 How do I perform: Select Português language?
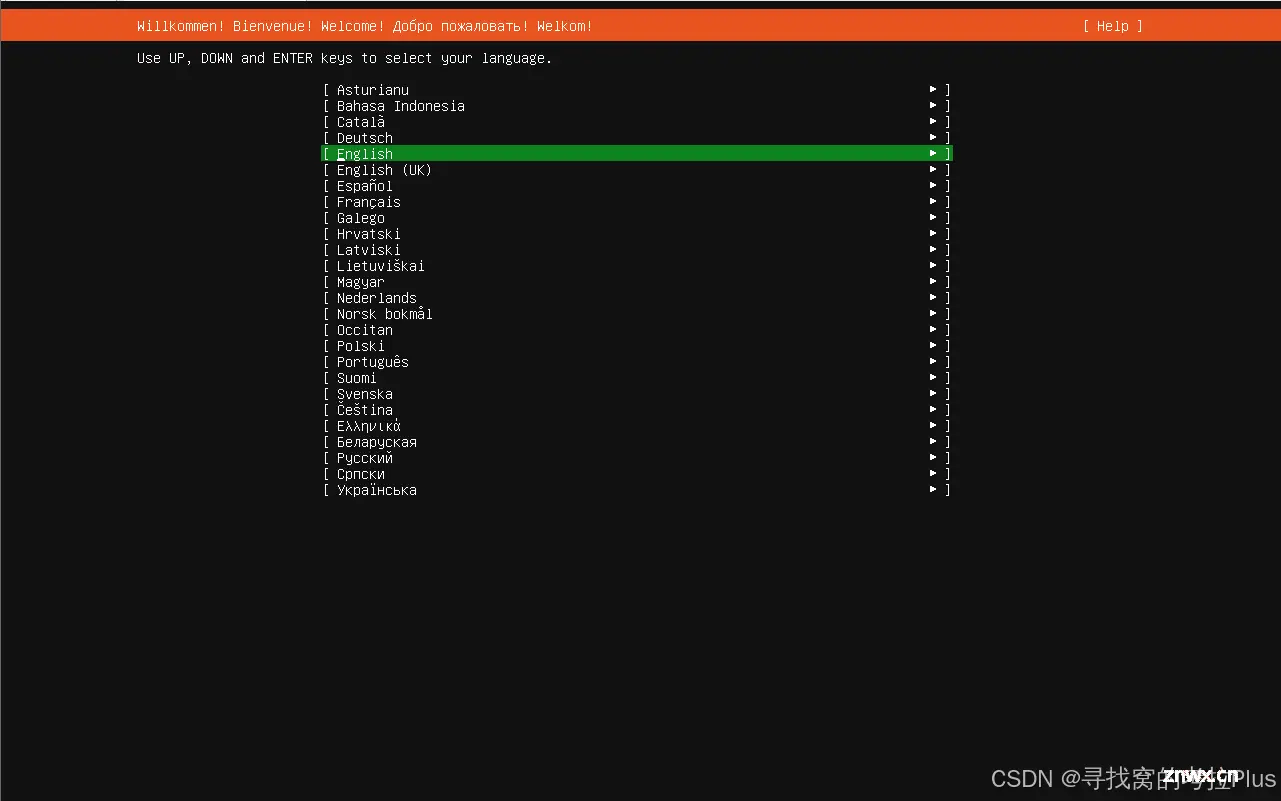[637, 362]
